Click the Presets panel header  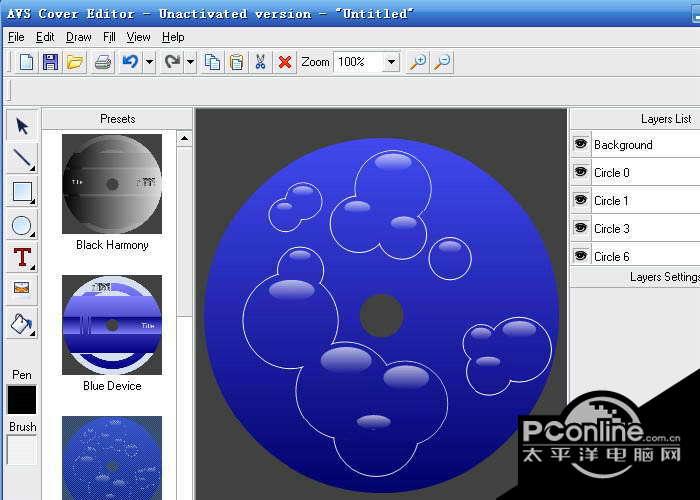[x=117, y=119]
